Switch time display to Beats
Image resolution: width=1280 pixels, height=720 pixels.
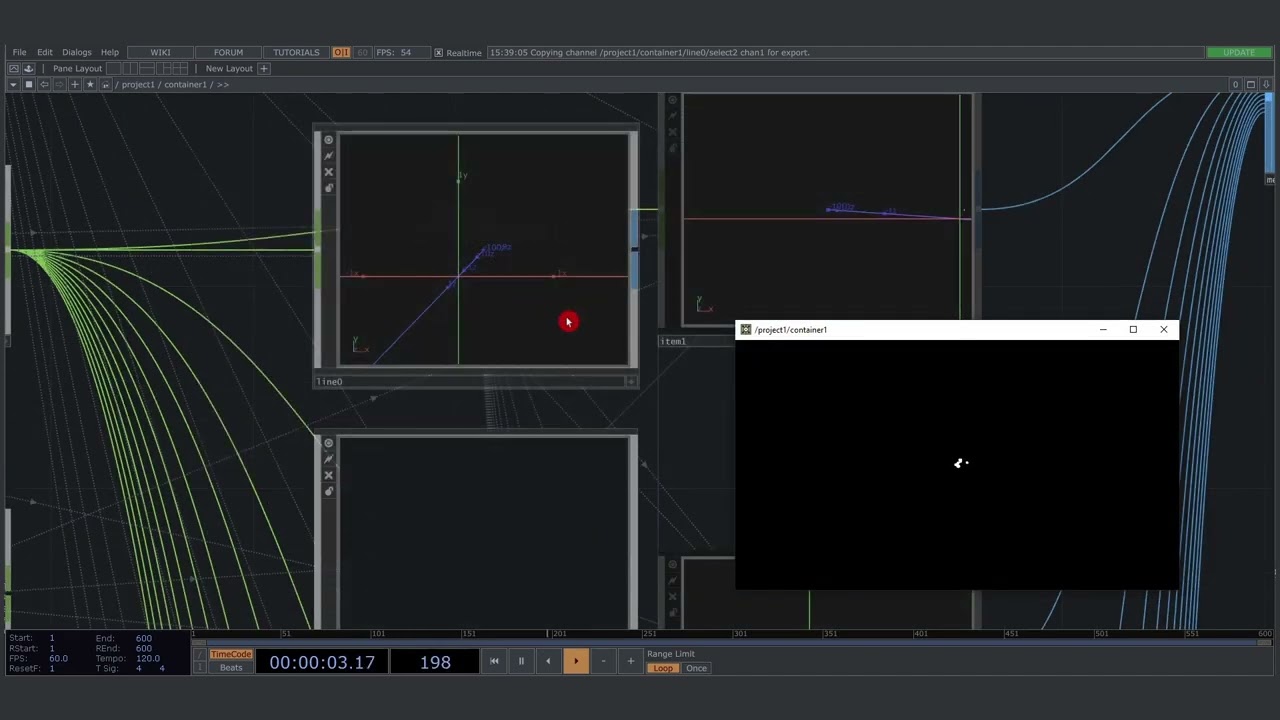tap(231, 668)
